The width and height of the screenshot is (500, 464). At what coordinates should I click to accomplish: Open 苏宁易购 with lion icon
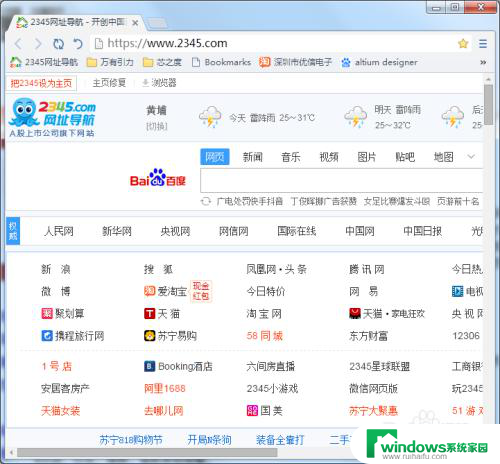click(x=170, y=336)
